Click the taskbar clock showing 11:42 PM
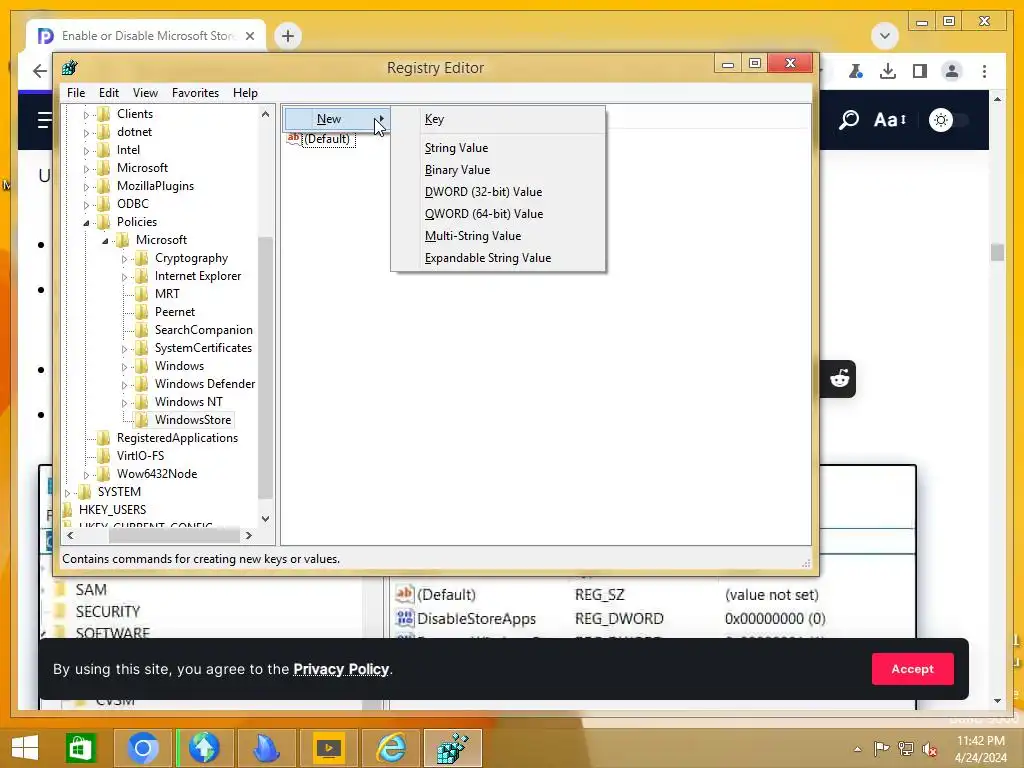1024x768 pixels. tap(980, 741)
